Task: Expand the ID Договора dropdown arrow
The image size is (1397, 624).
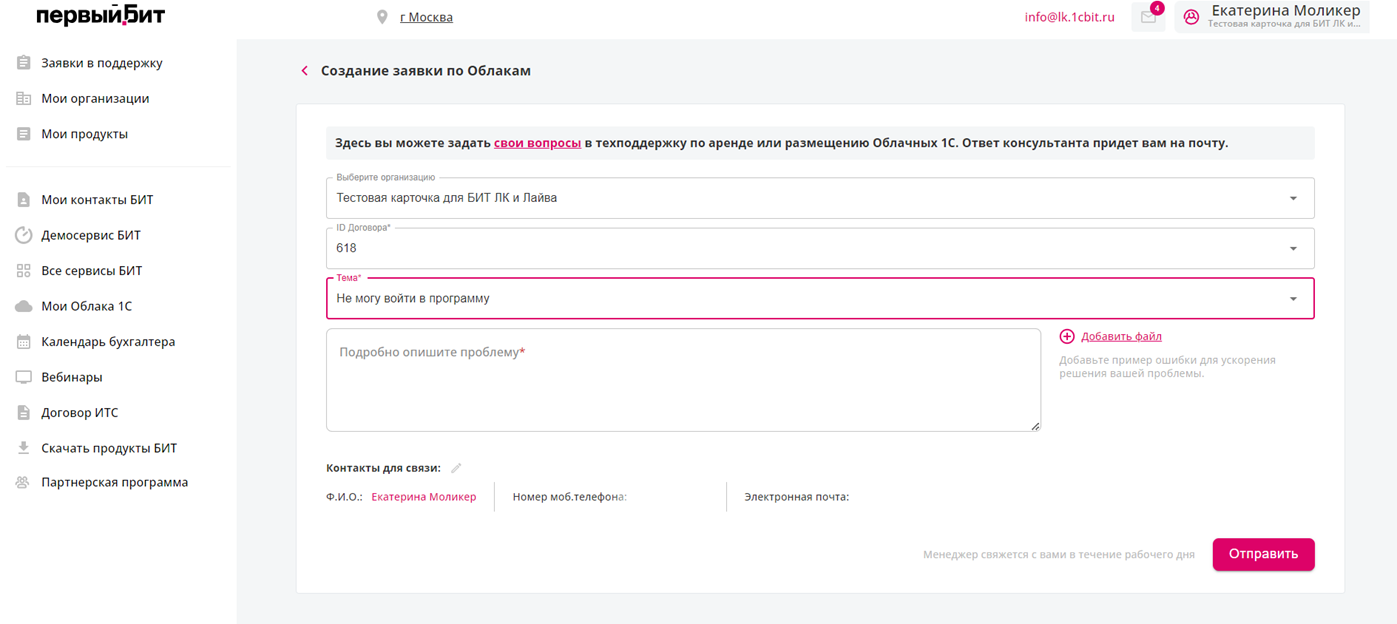Action: [1293, 248]
